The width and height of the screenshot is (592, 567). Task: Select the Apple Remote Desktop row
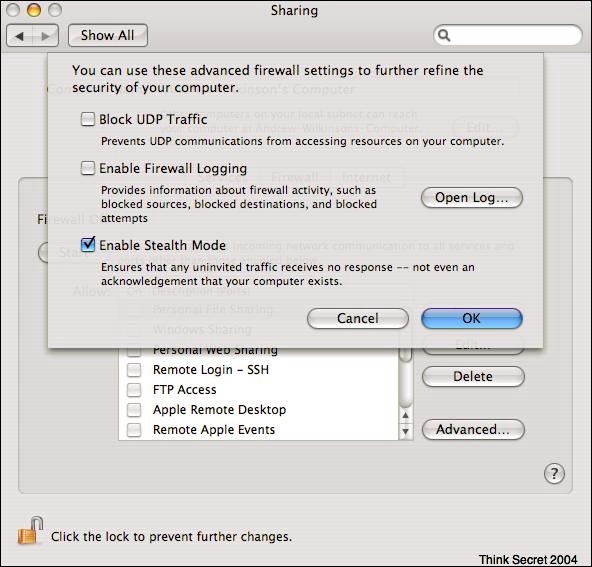(259, 410)
